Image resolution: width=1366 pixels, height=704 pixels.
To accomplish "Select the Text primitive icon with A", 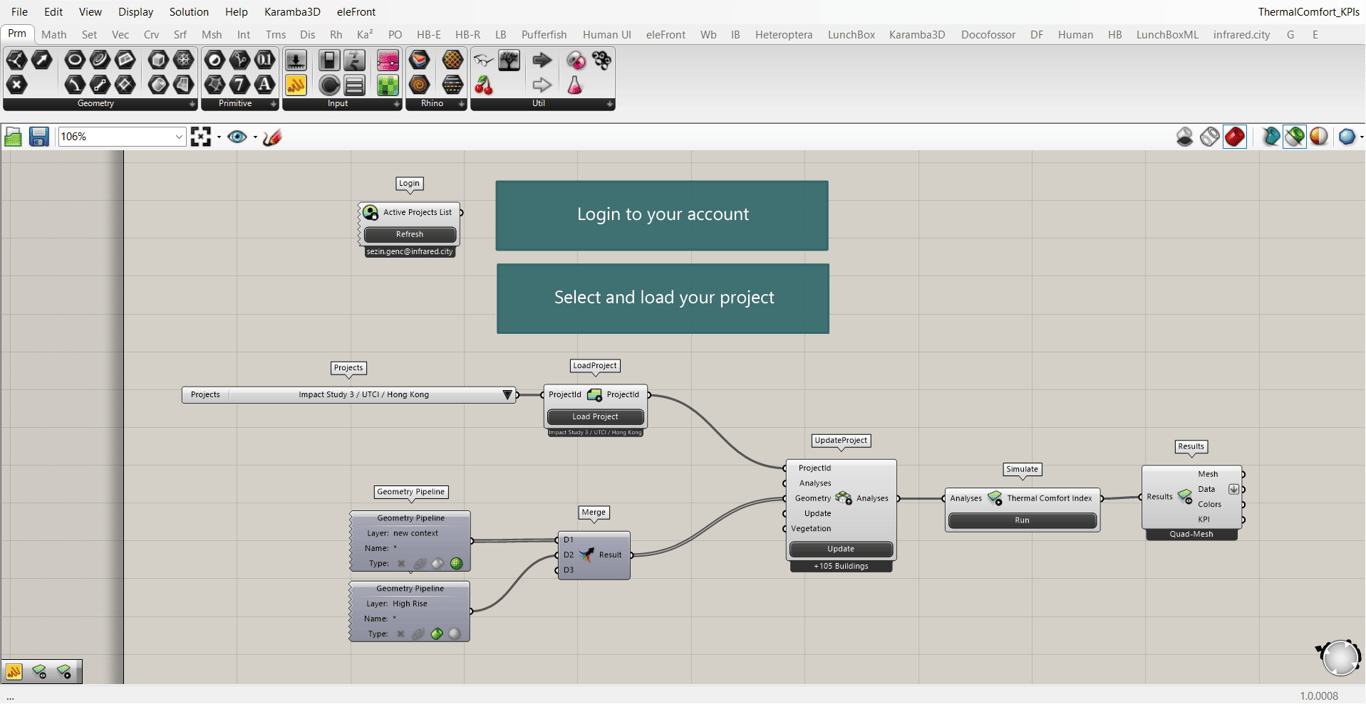I will tap(265, 85).
